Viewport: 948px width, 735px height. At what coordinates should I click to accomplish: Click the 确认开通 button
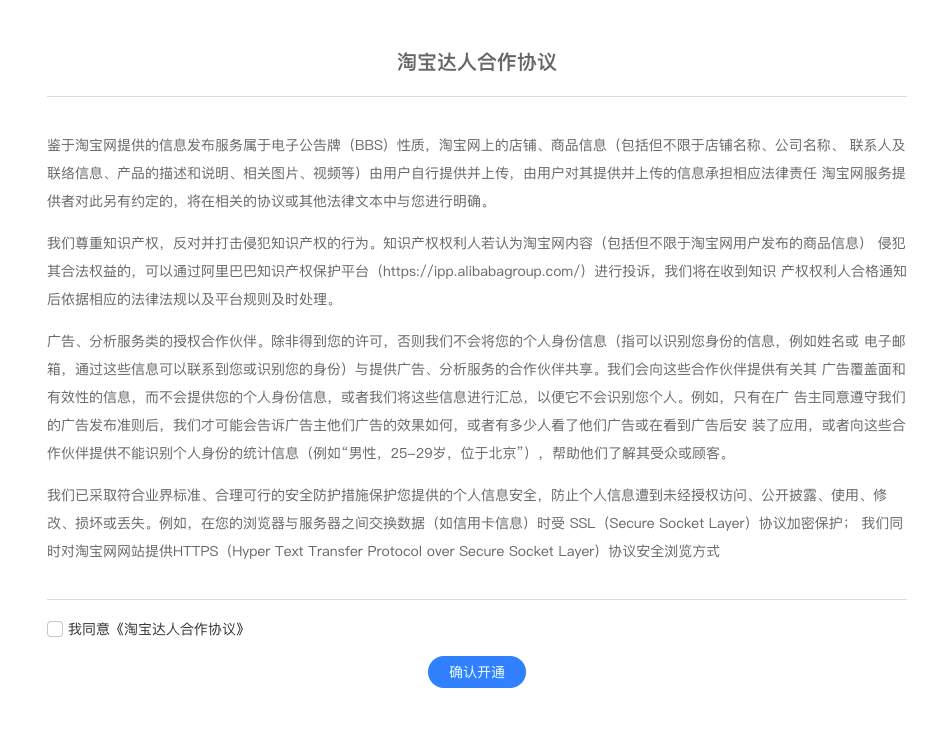point(476,672)
